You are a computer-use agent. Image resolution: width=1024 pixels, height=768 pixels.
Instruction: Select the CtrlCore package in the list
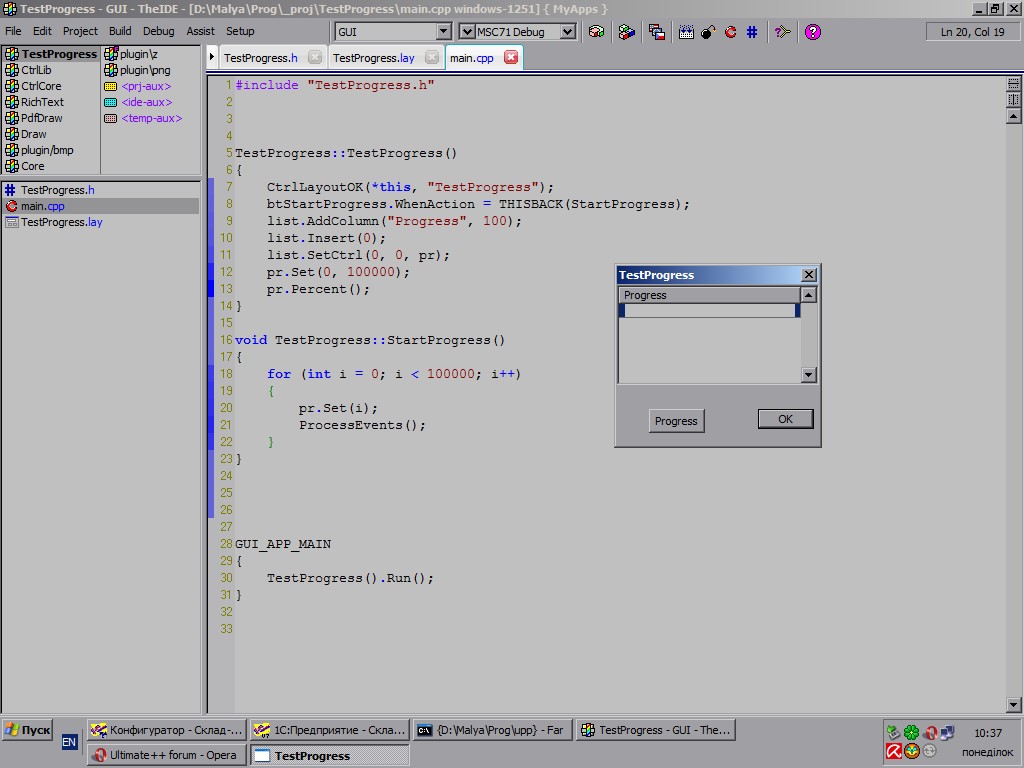point(41,86)
